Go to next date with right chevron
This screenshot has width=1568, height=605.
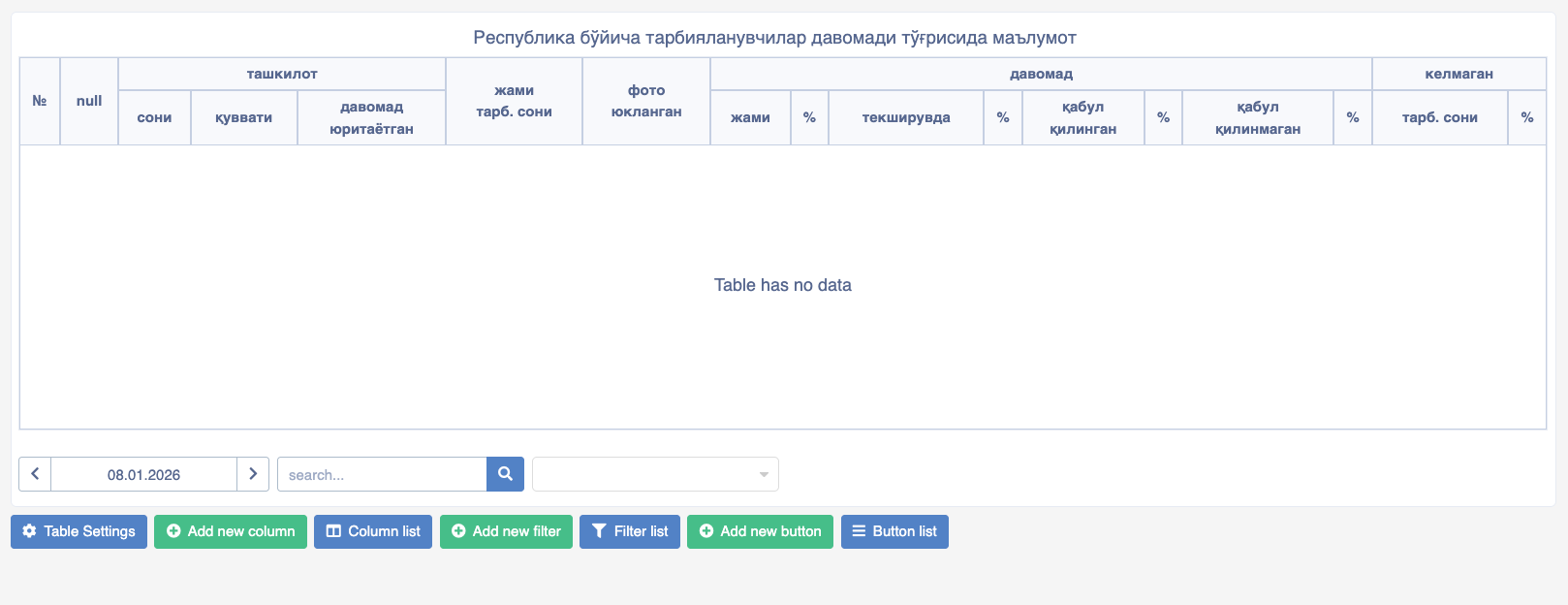(253, 474)
